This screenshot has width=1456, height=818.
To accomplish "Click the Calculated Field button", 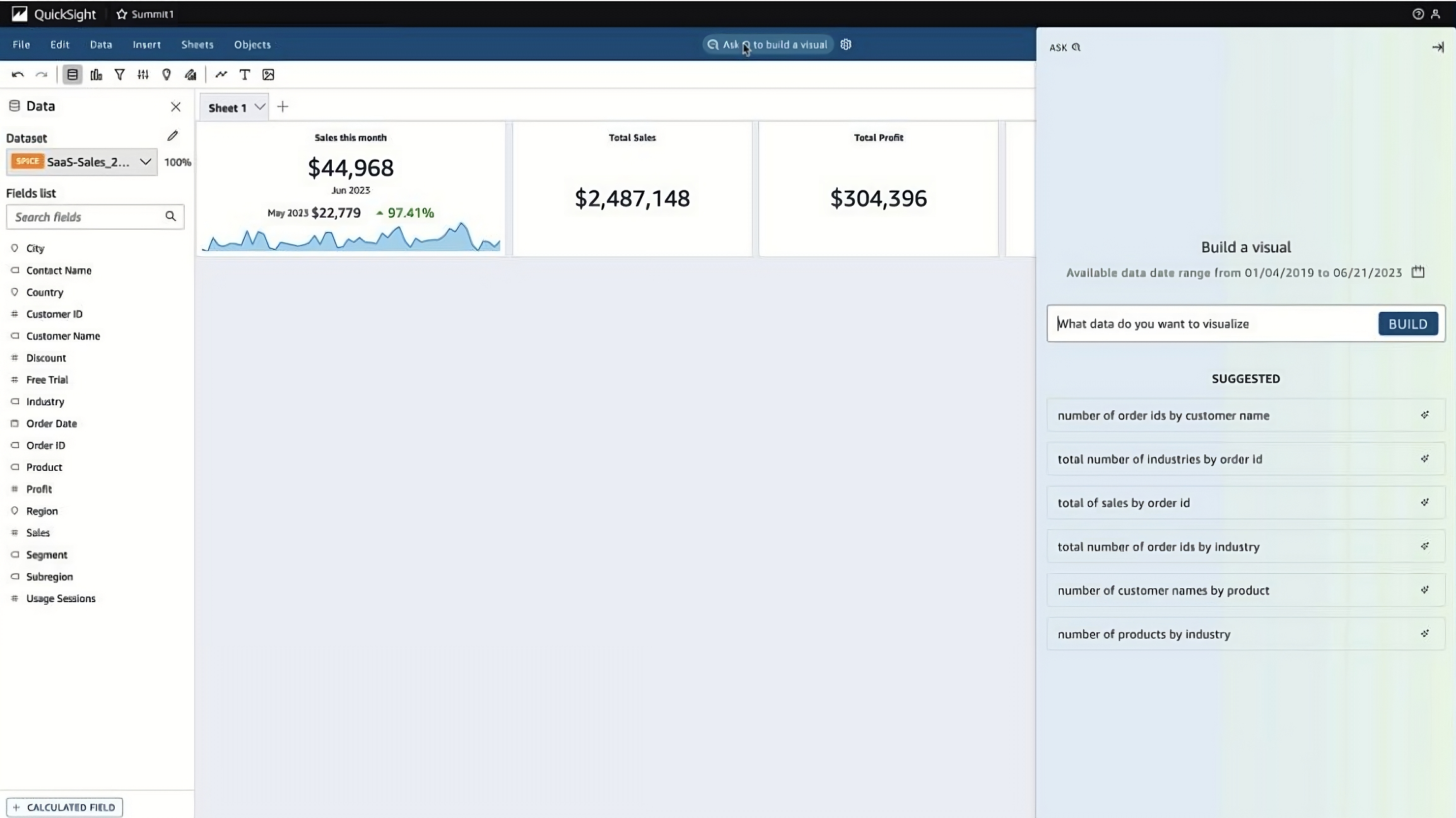I will [64, 807].
